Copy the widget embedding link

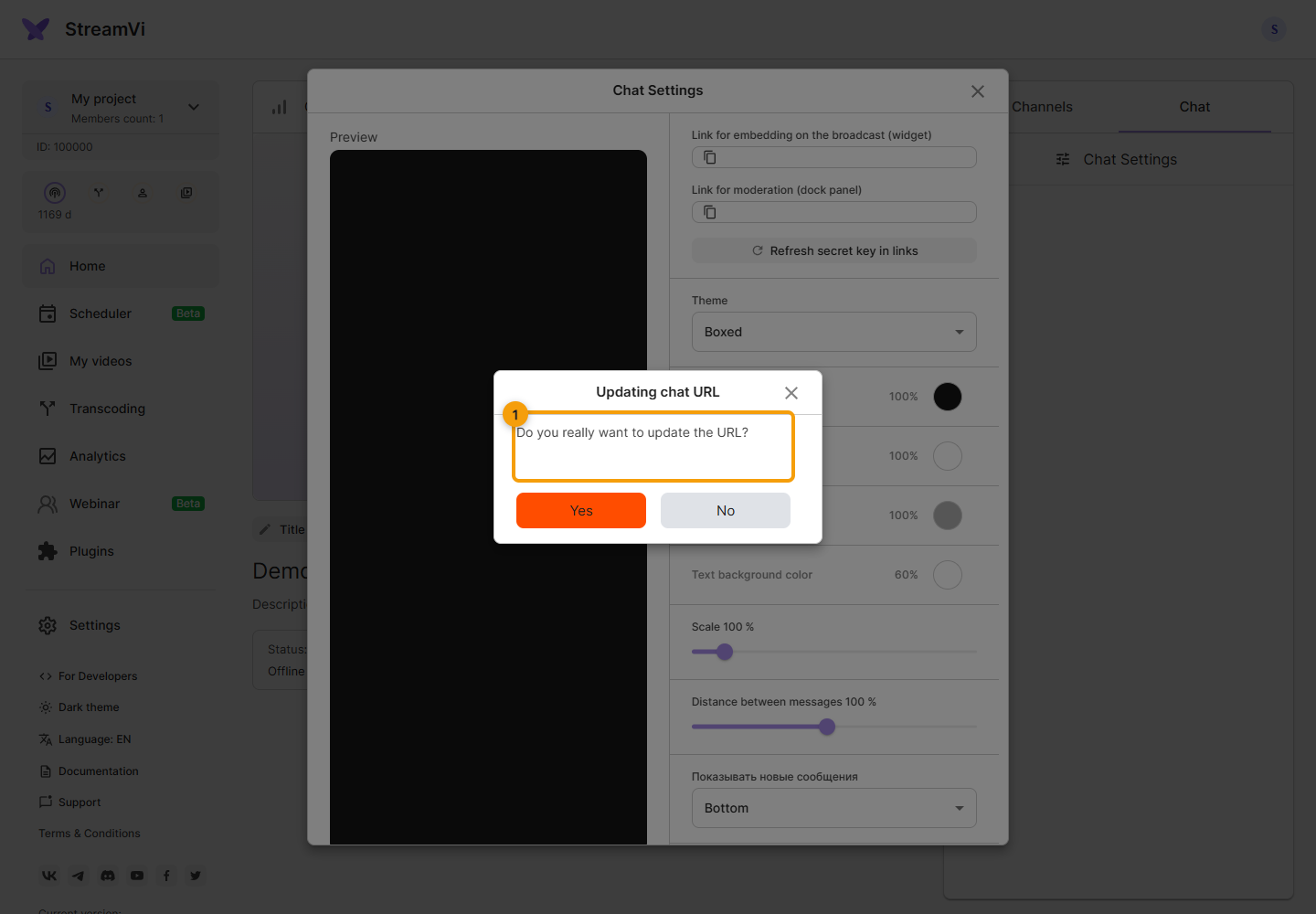[709, 157]
